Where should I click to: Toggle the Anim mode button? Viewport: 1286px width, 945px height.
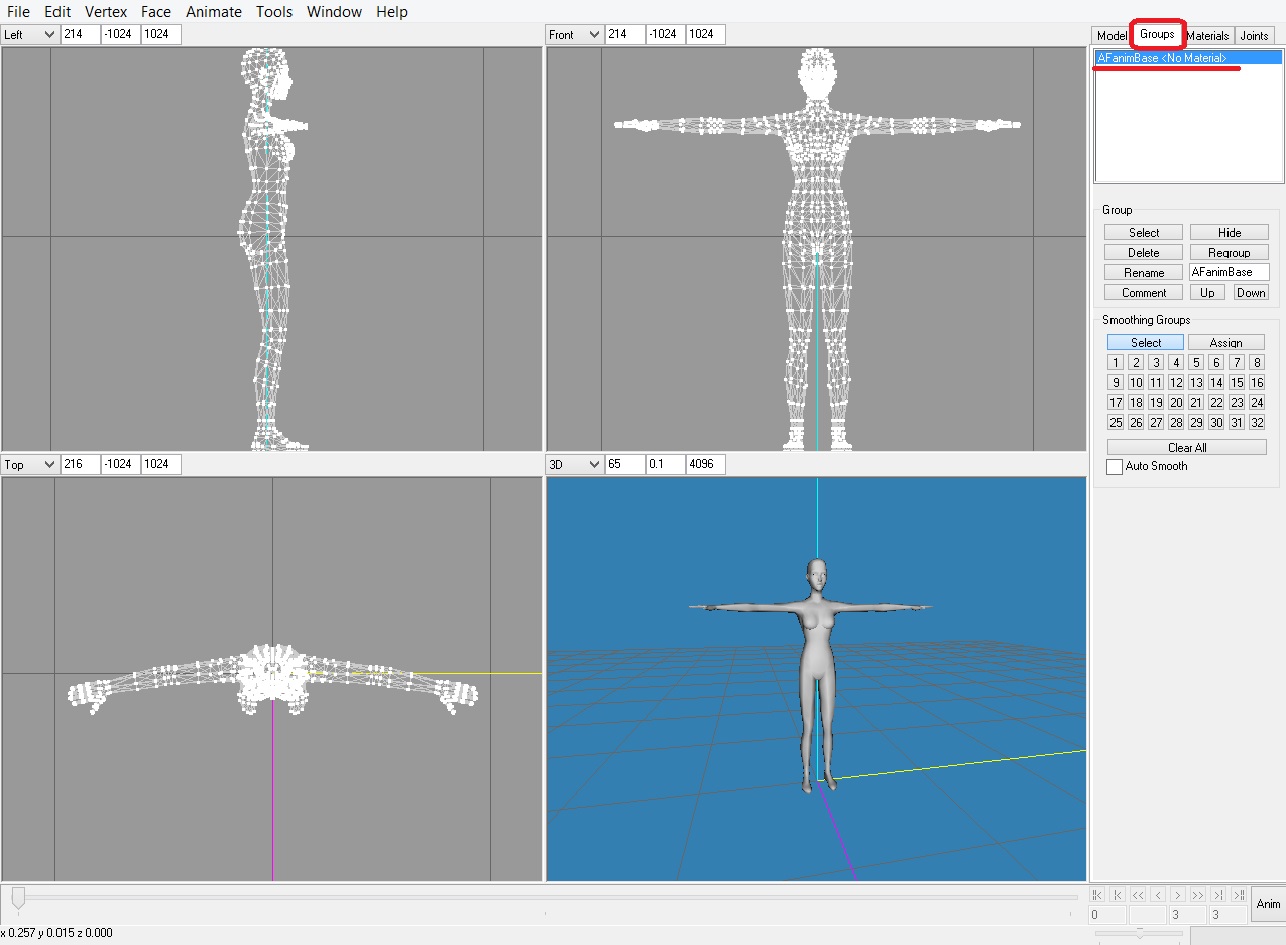point(1268,904)
